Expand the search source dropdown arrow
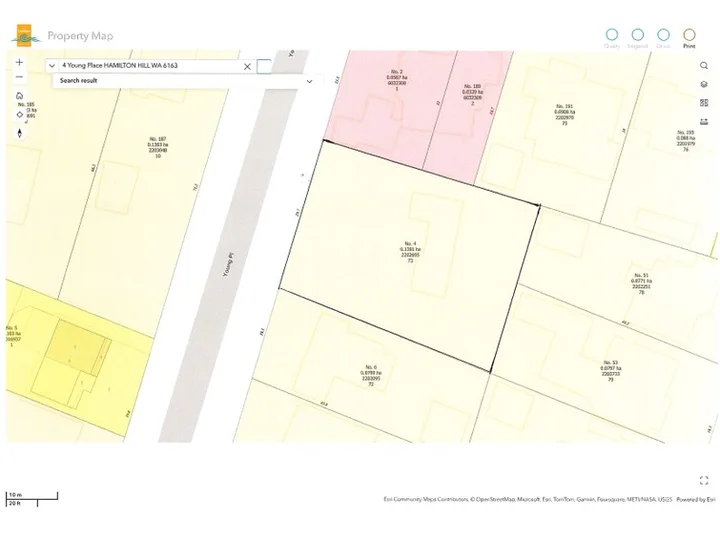The image size is (720, 540). 52,66
